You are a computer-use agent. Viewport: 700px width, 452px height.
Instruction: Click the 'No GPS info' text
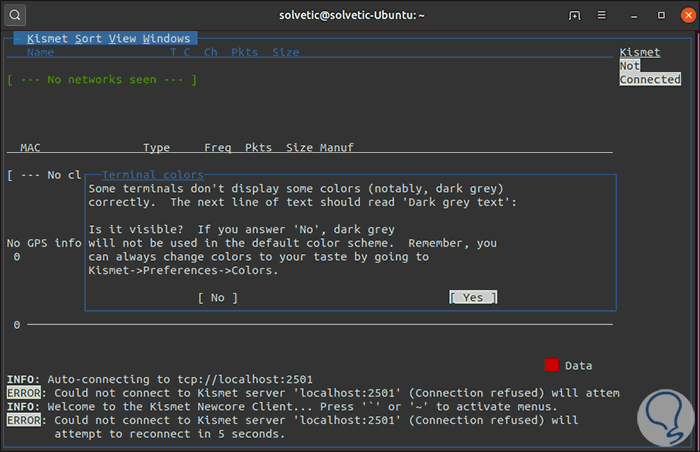coord(44,243)
